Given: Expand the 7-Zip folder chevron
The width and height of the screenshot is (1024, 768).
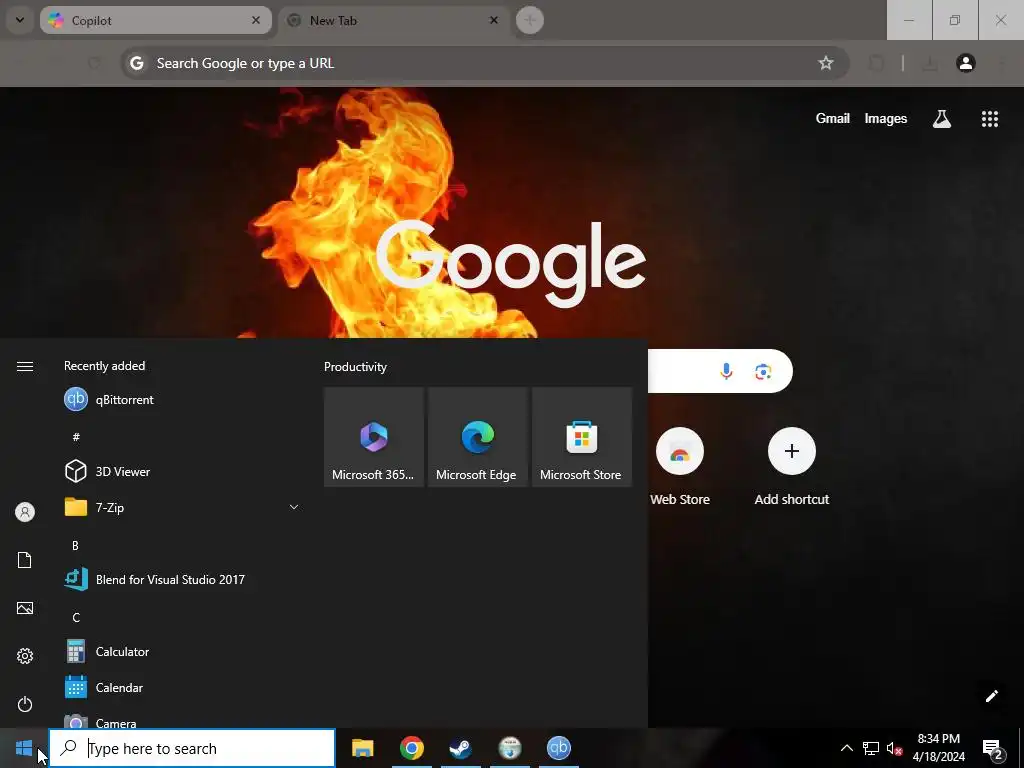Looking at the screenshot, I should (294, 507).
